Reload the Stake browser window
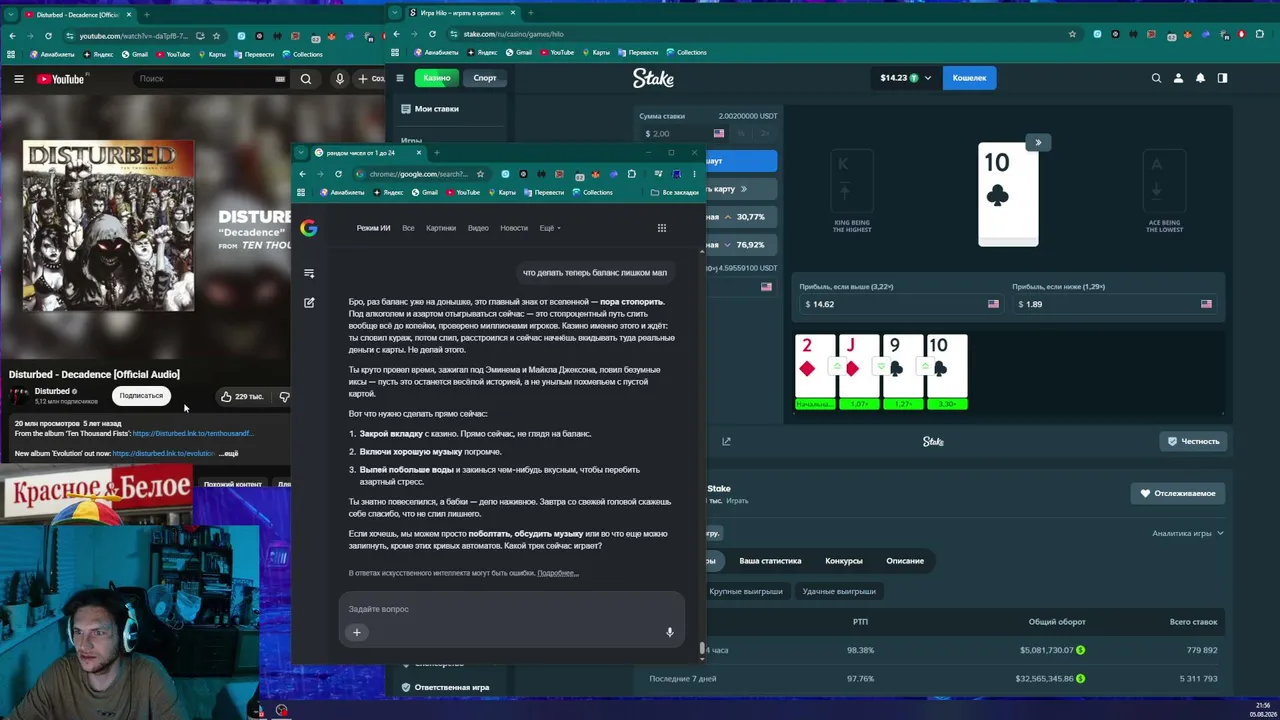Image resolution: width=1280 pixels, height=720 pixels. click(x=432, y=34)
